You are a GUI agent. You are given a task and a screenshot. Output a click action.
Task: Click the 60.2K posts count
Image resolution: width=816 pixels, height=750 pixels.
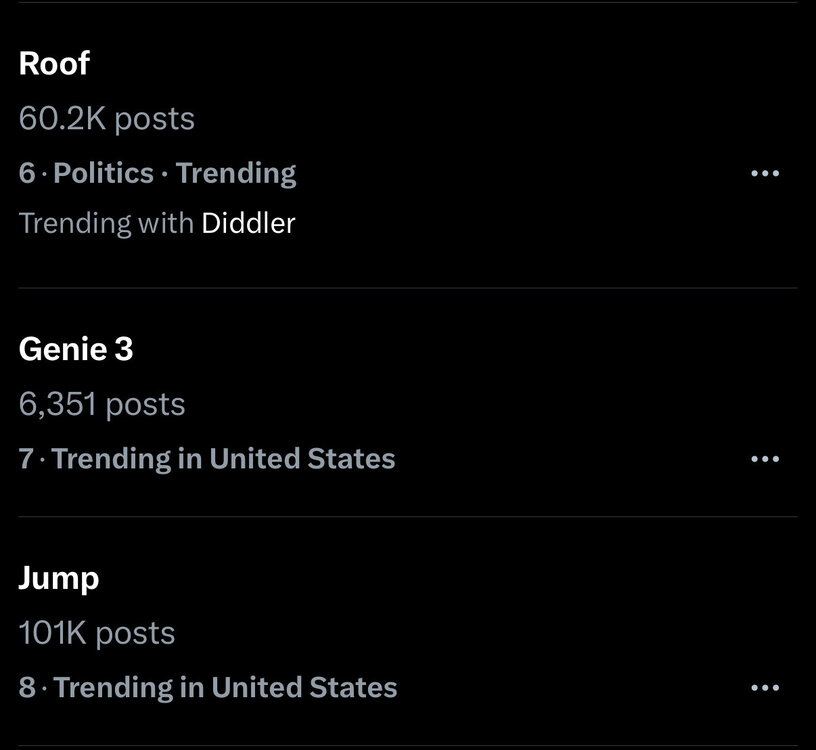106,119
